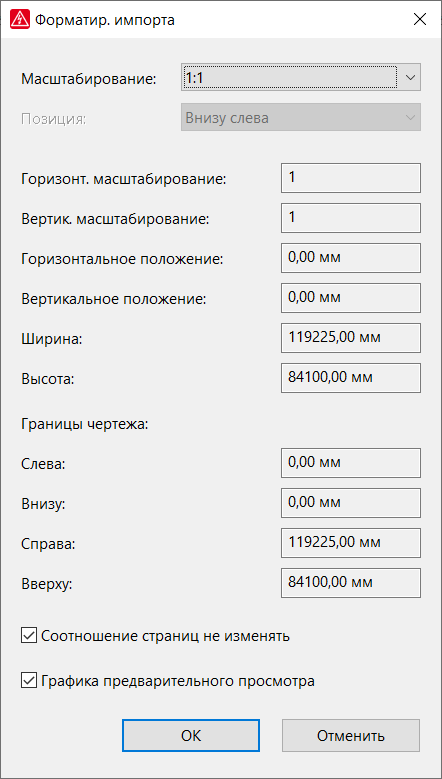Screen dimensions: 442x779
Task: Uncheck Соотношение страниц не изменять
Action: coord(29,635)
